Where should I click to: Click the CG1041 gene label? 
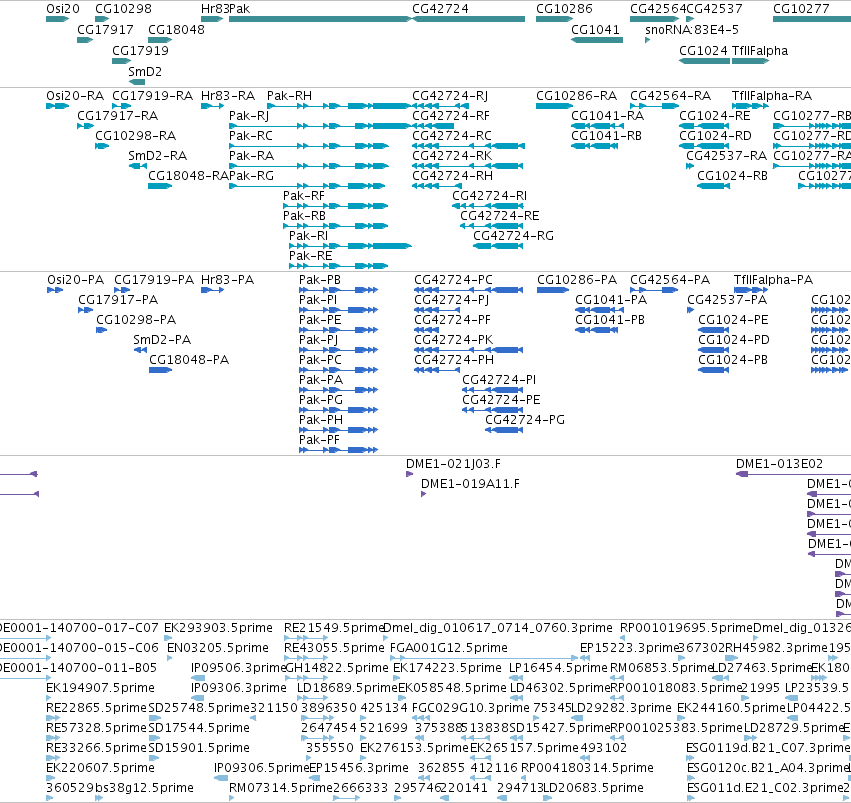tap(595, 29)
